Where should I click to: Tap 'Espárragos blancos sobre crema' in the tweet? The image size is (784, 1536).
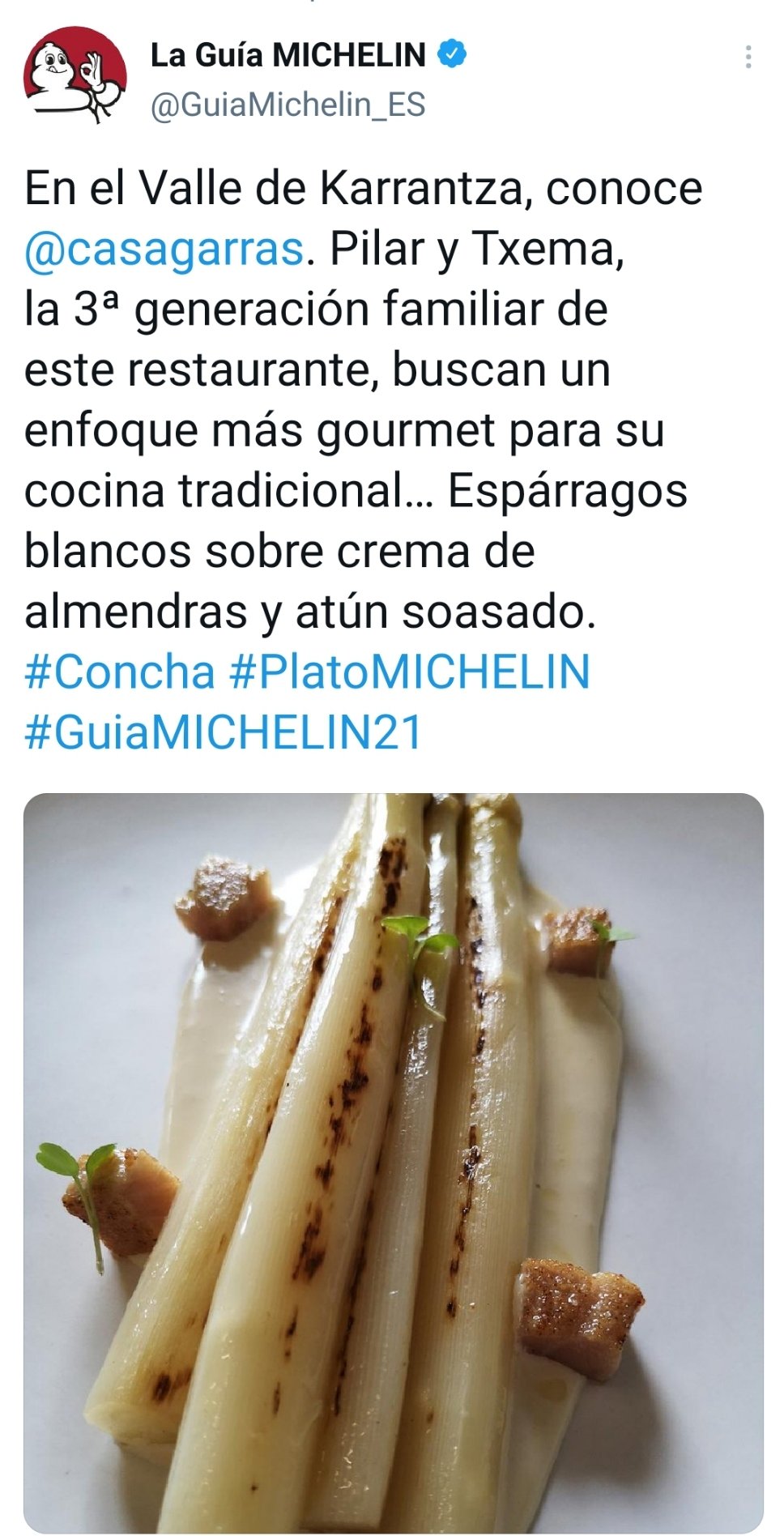tap(356, 521)
